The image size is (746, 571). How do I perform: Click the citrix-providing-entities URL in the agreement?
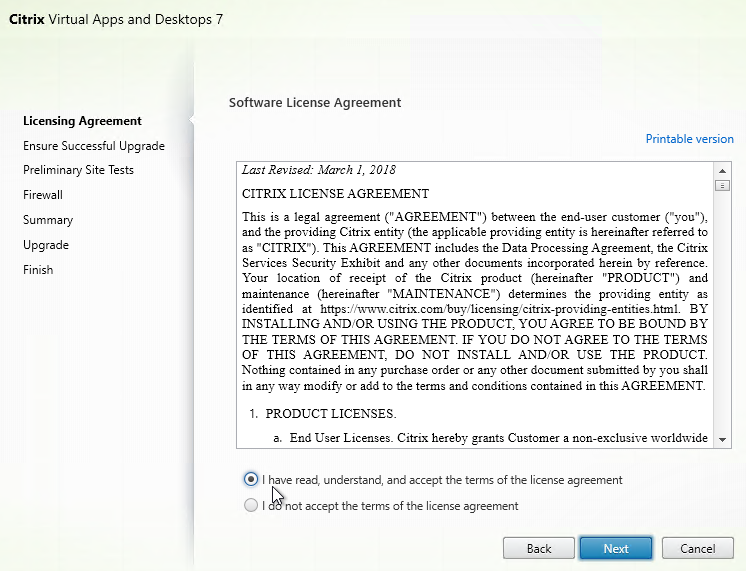click(500, 309)
